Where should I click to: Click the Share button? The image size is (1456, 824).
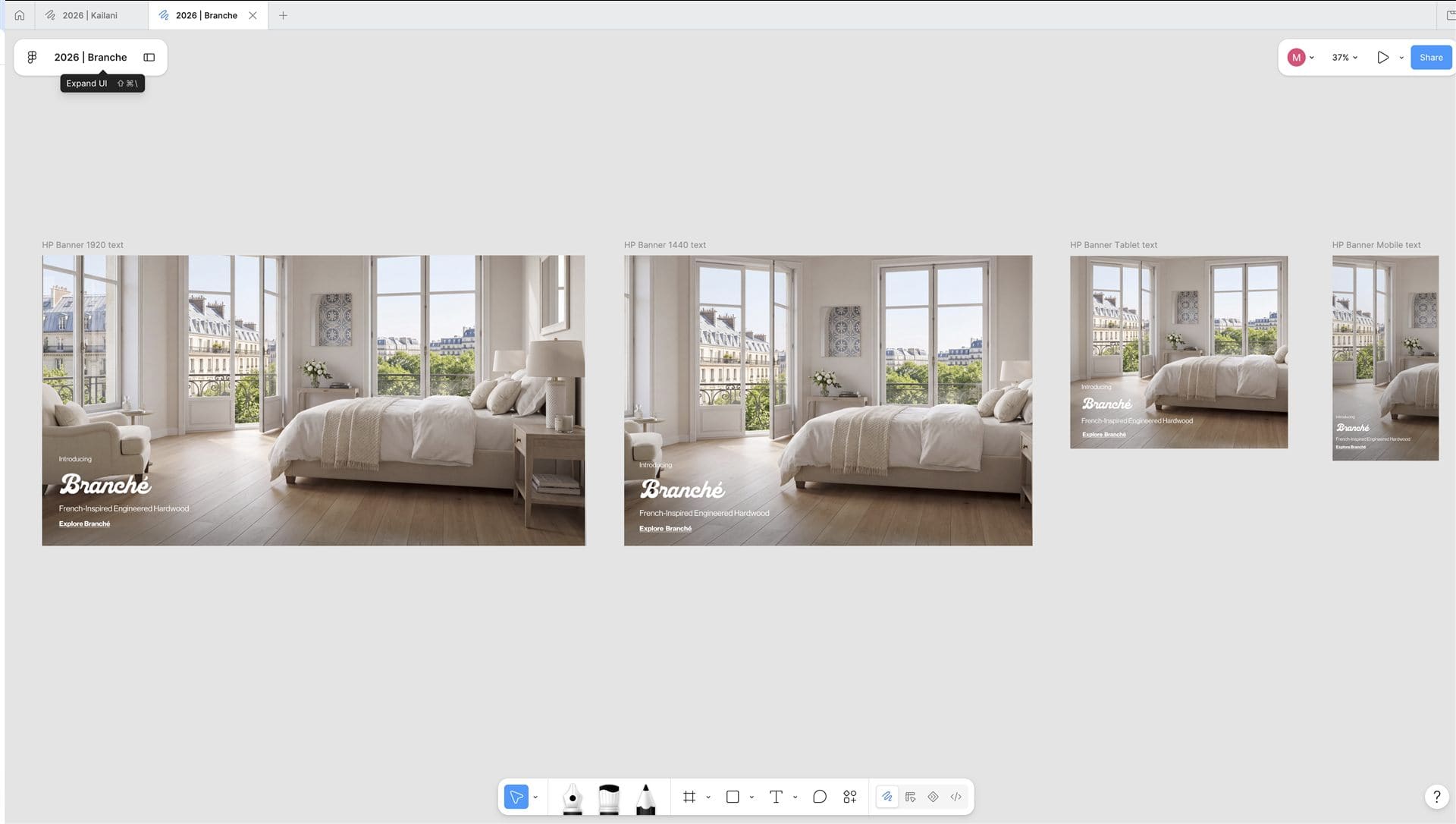click(x=1431, y=58)
